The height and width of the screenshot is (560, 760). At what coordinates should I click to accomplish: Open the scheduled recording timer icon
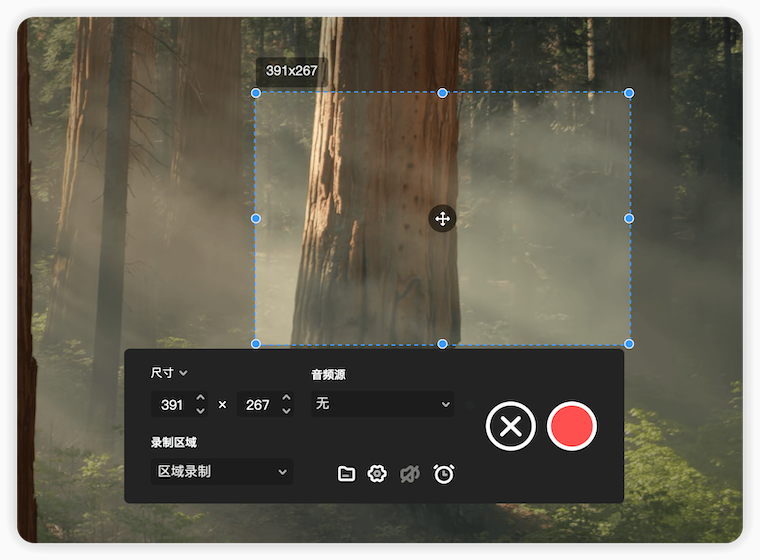444,474
